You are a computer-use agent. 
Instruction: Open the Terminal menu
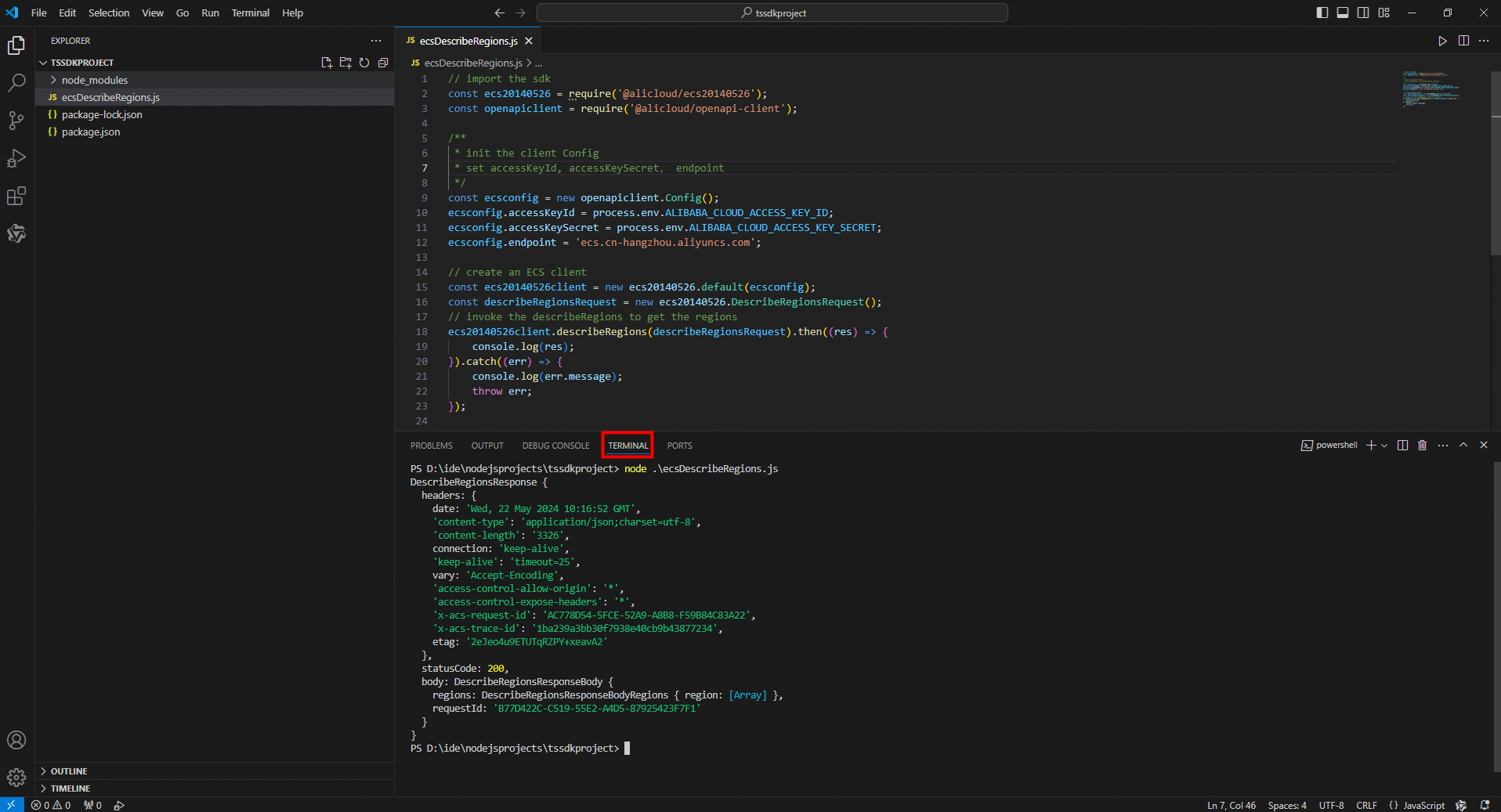click(251, 13)
